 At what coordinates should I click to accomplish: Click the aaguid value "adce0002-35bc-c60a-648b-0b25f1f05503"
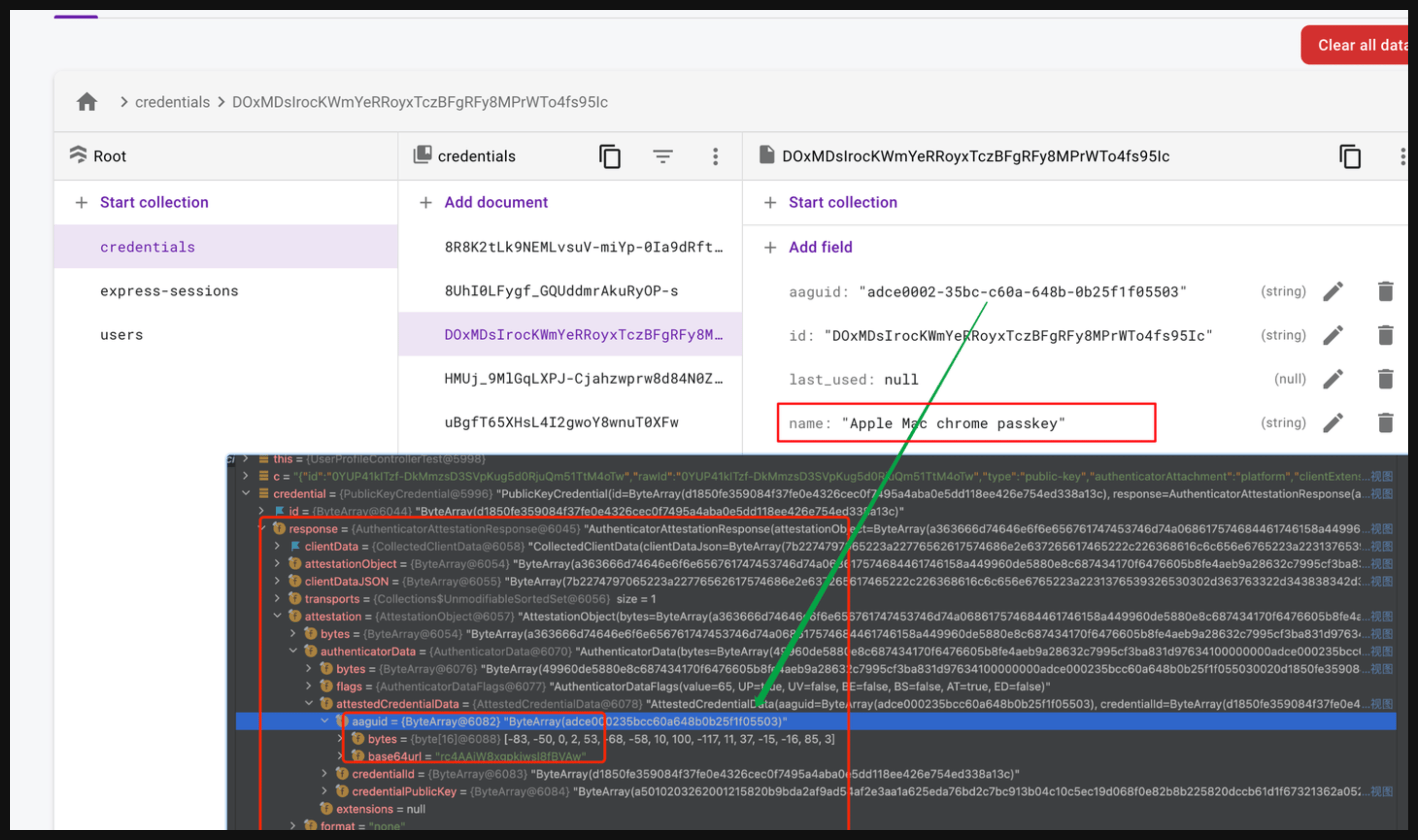pyautogui.click(x=1022, y=292)
